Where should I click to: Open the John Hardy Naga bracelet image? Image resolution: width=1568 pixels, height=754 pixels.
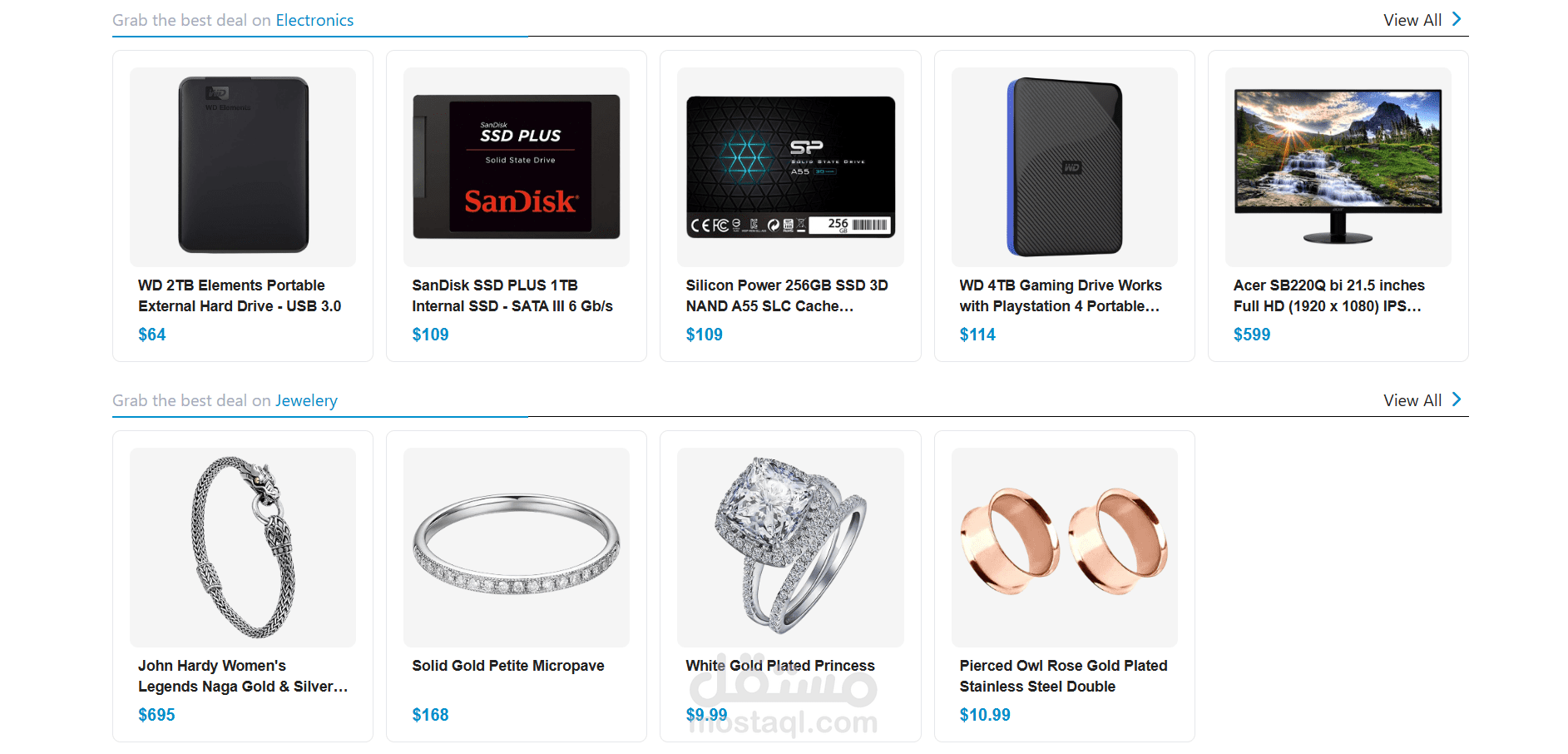tap(243, 547)
